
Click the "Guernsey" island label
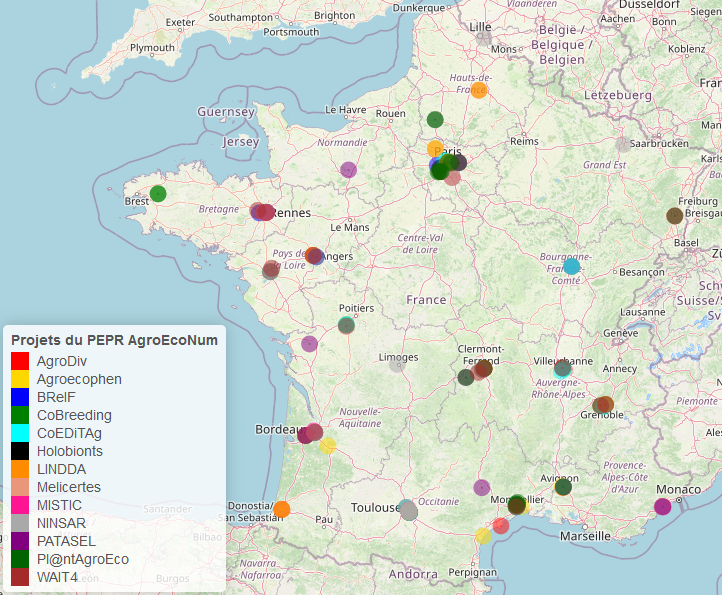pos(226,112)
